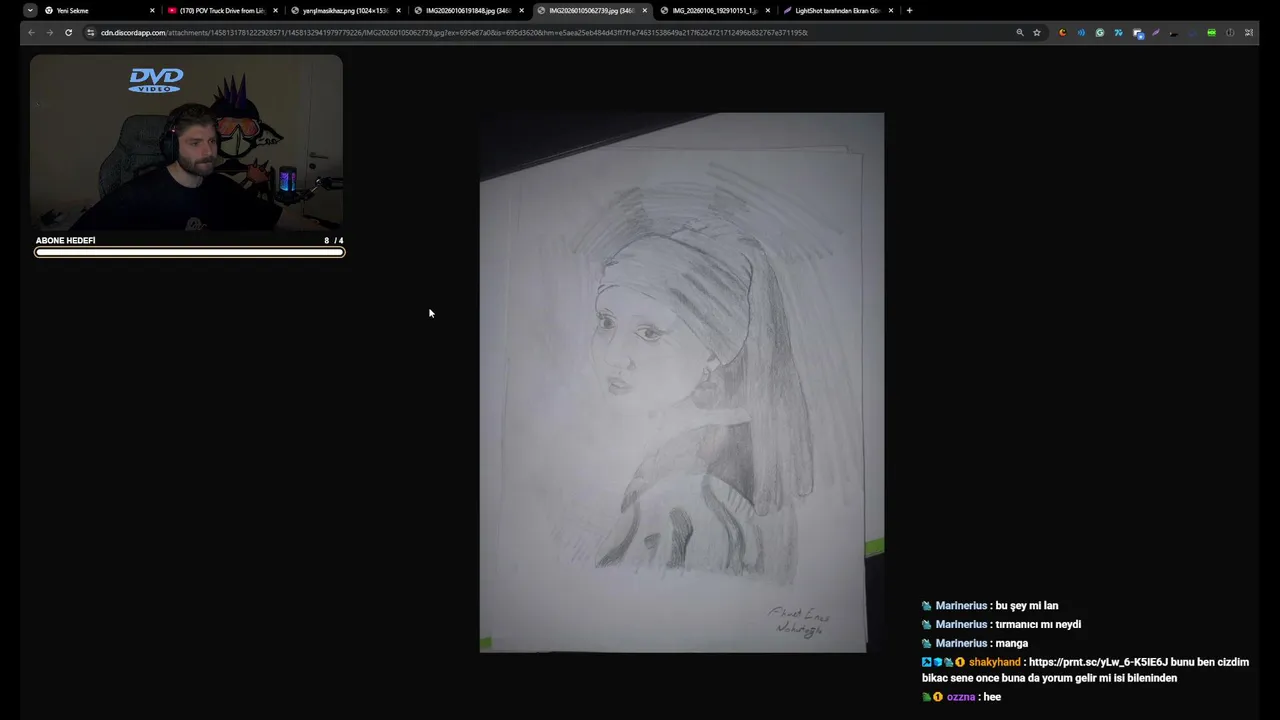Open the blue 7TV extension icon
This screenshot has width=1280, height=720.
pyautogui.click(x=1118, y=32)
